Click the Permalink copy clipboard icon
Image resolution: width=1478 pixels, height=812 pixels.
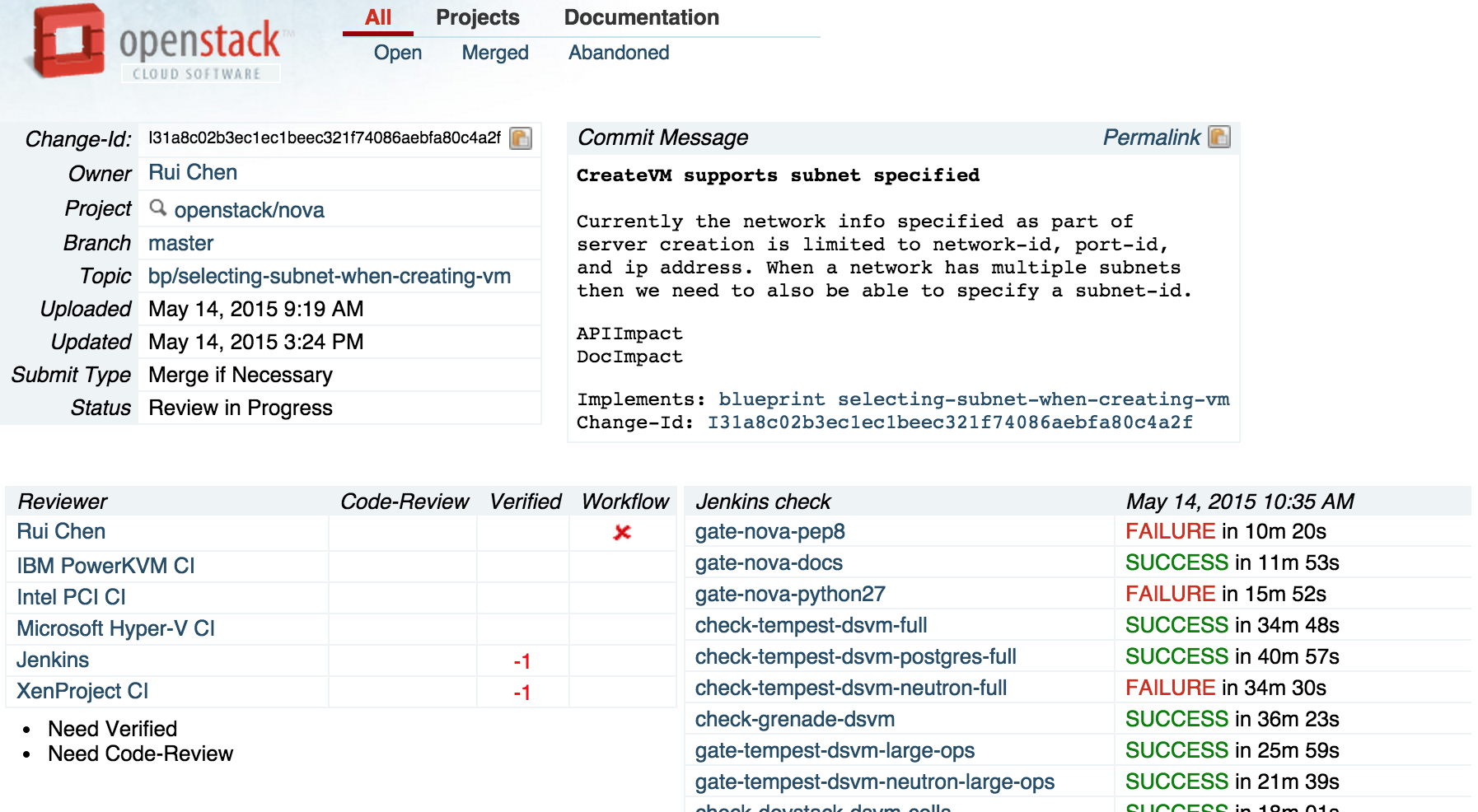[x=1218, y=137]
